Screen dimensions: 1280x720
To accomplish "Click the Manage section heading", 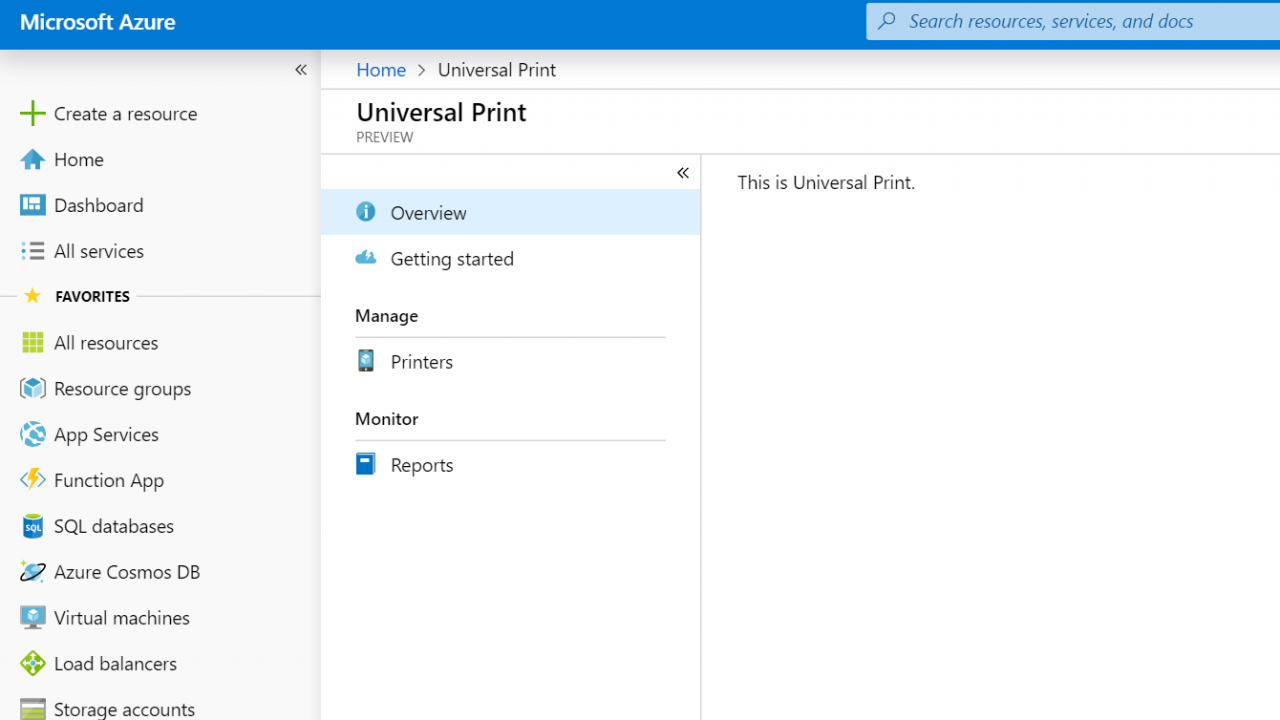I will coord(386,315).
